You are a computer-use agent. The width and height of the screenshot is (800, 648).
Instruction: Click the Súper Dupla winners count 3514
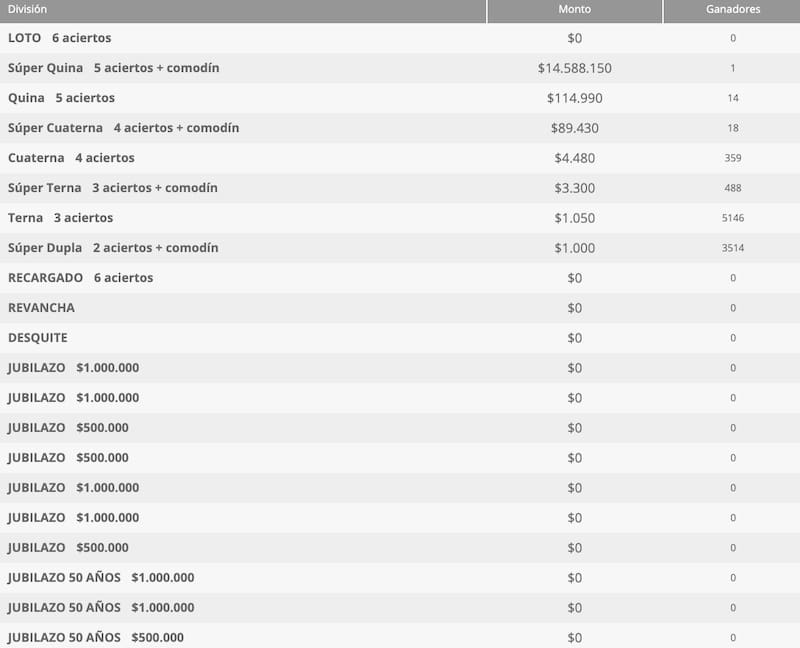pos(733,248)
